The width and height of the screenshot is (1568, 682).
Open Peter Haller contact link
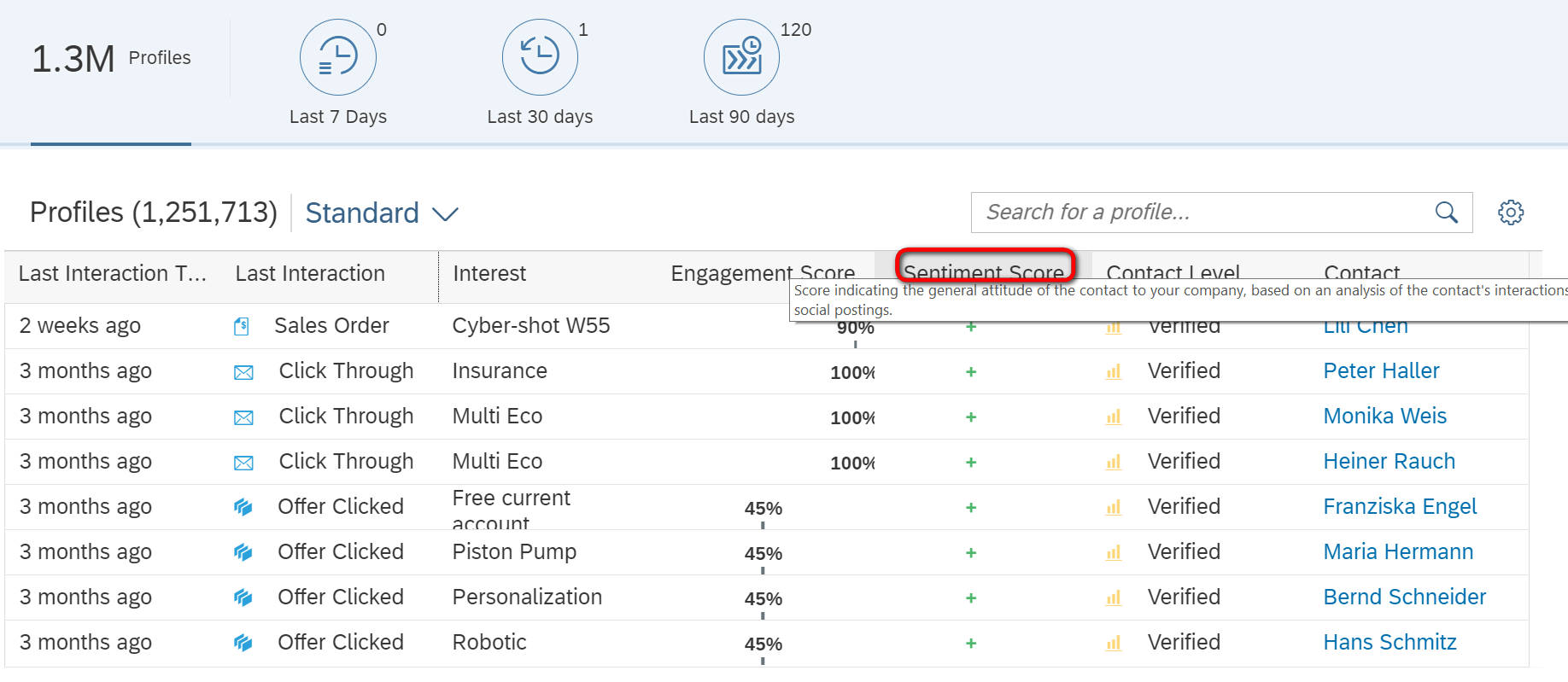click(1381, 371)
